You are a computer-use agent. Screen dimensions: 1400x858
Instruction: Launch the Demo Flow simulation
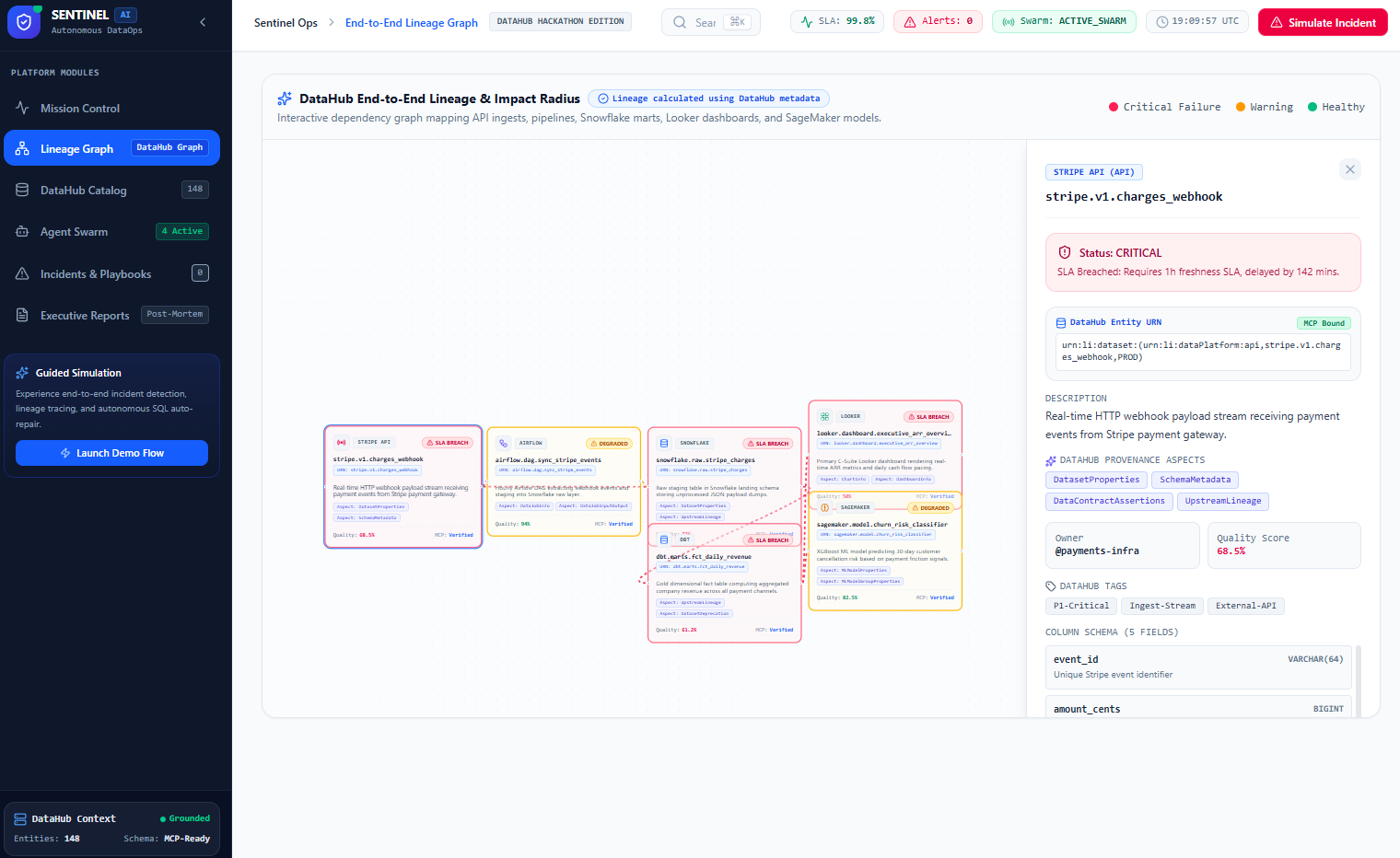click(x=111, y=453)
